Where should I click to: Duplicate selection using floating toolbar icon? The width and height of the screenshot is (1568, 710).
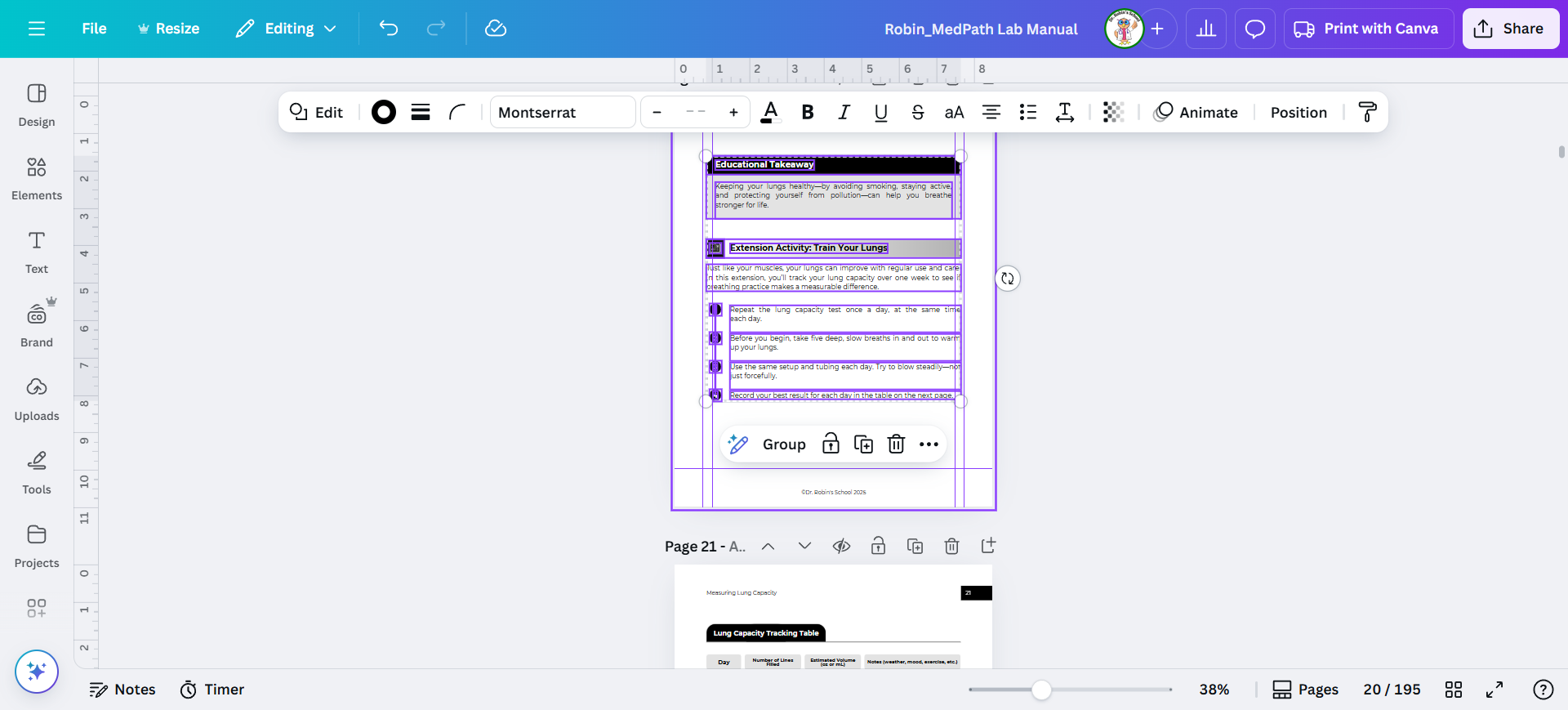coord(863,444)
